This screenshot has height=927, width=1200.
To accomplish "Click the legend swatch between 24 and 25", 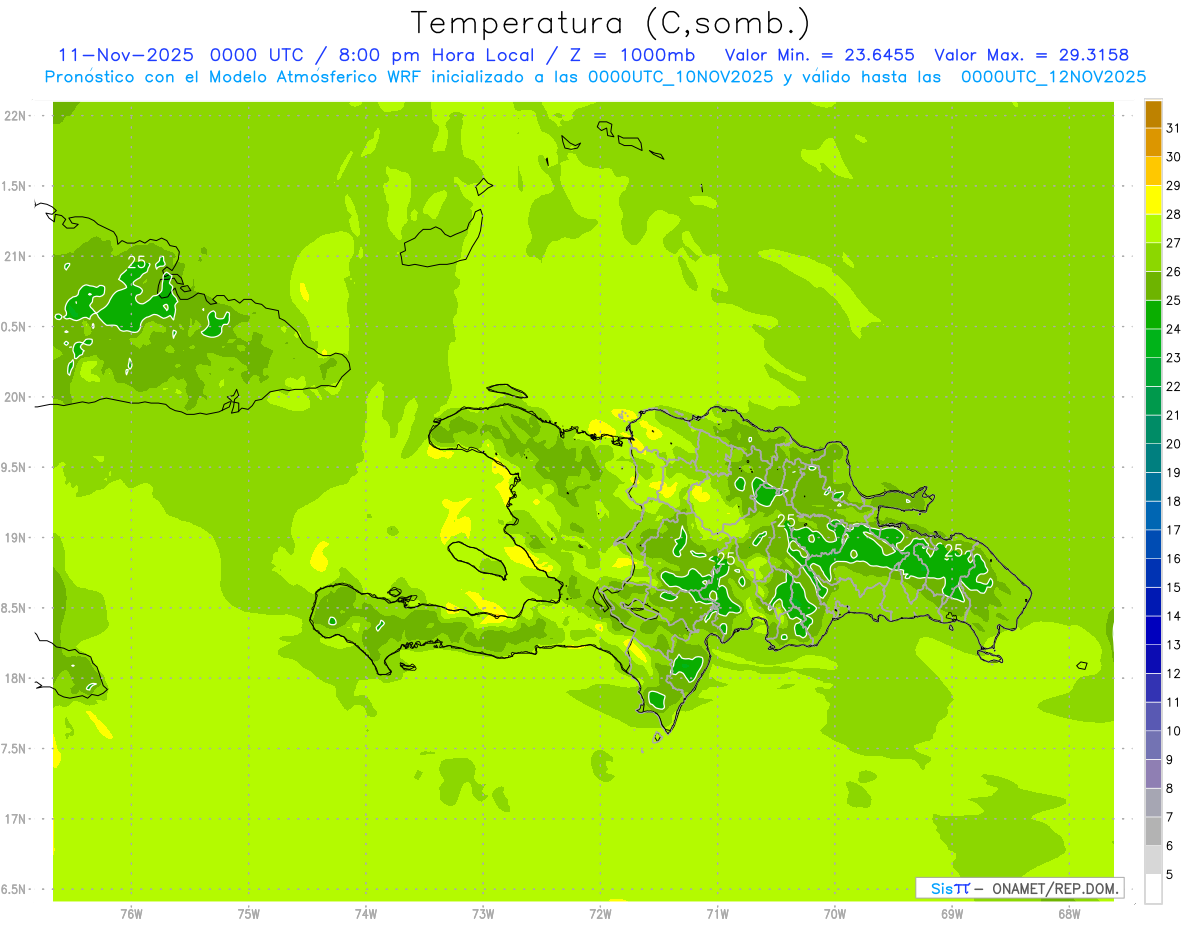I will coord(1153,315).
